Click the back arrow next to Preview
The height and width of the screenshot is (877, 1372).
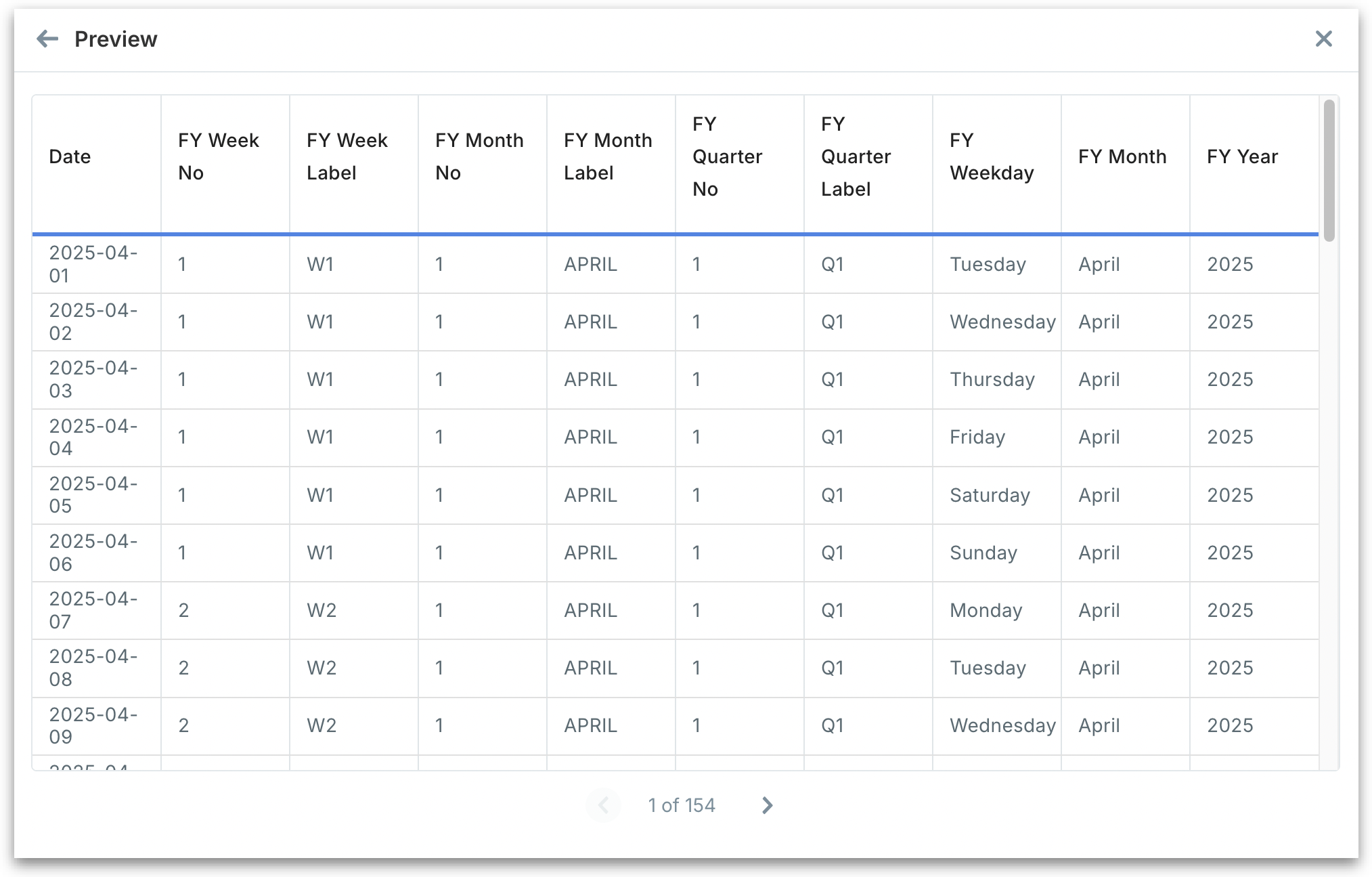47,39
